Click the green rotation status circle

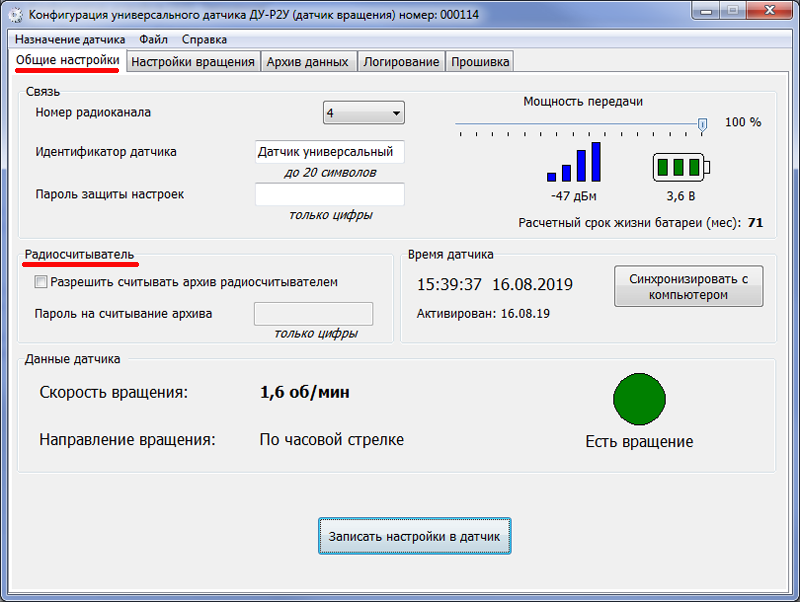tap(639, 399)
